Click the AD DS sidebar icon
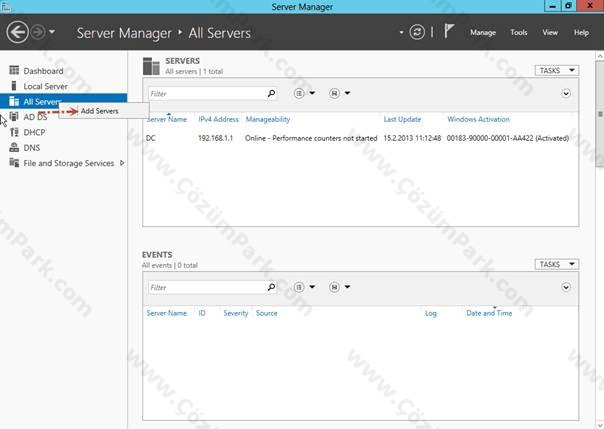Image resolution: width=604 pixels, height=429 pixels. (x=14, y=116)
